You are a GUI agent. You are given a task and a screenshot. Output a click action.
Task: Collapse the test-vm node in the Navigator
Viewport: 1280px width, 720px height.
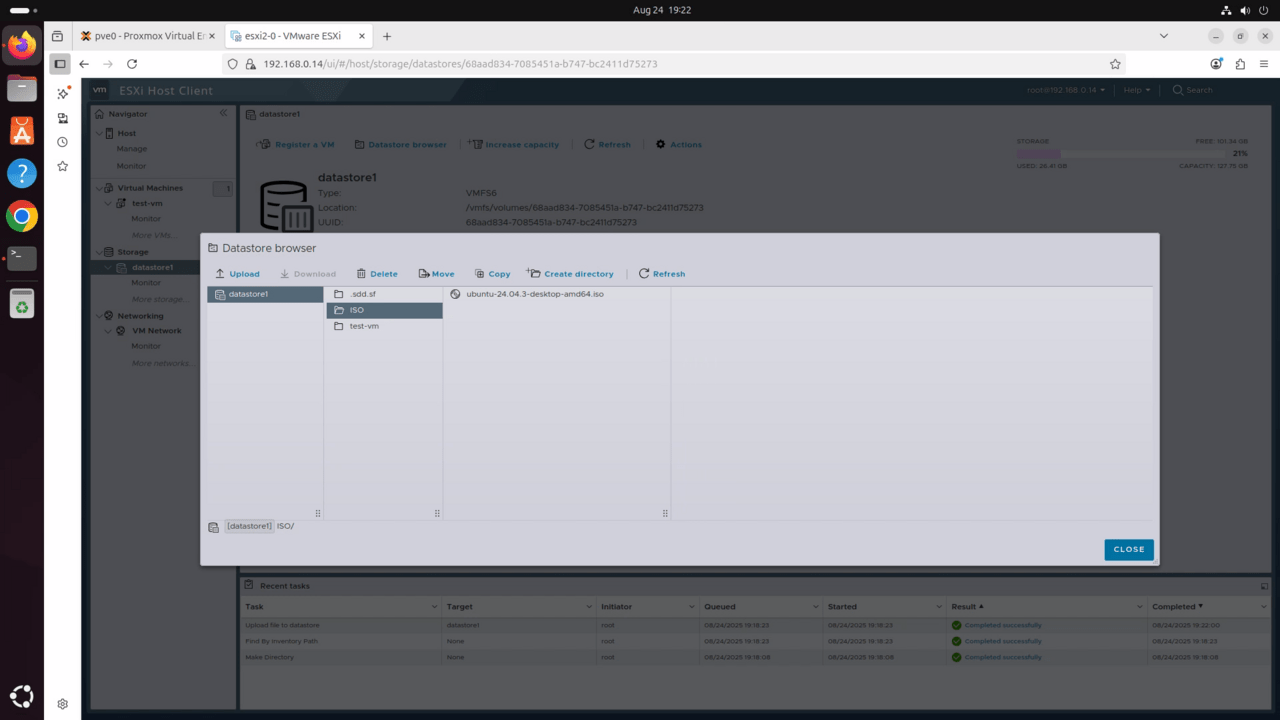pos(110,203)
